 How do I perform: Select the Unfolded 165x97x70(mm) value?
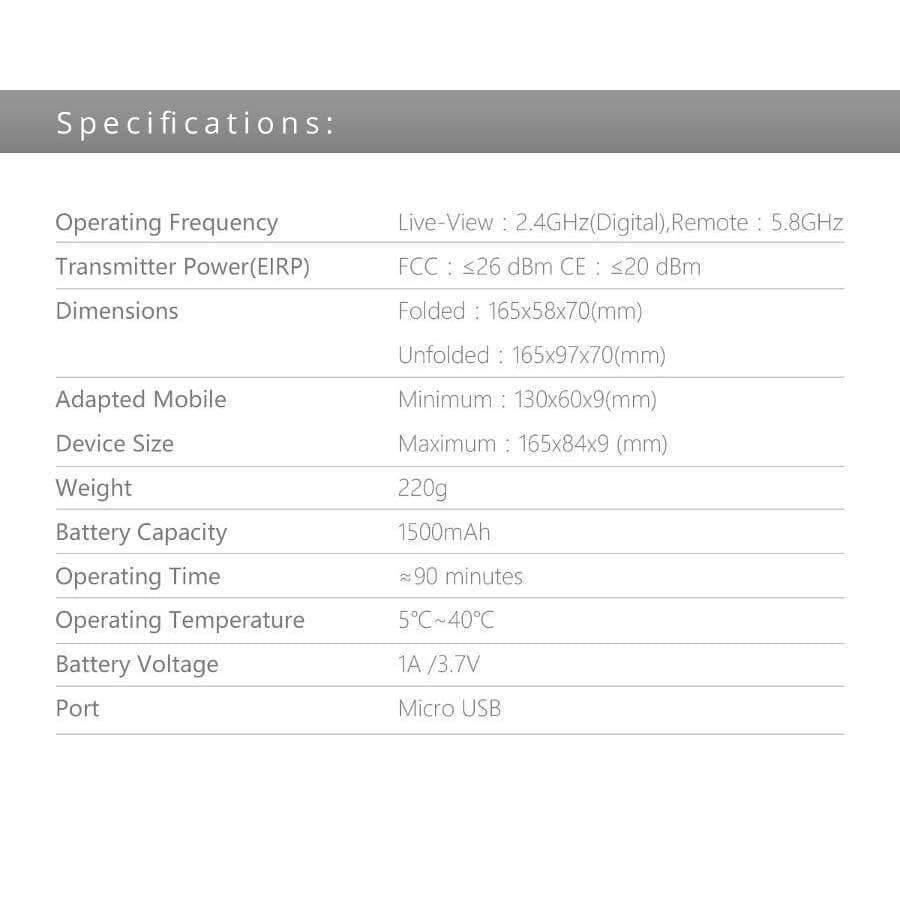click(531, 355)
